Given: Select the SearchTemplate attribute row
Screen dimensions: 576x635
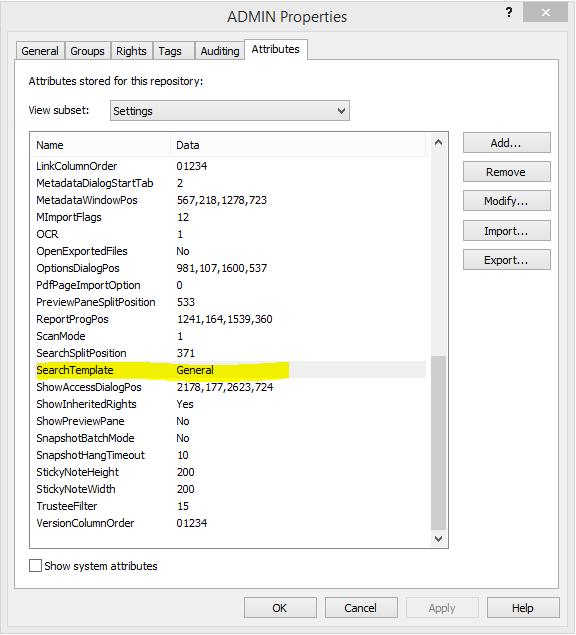Looking at the screenshot, I should pos(230,370).
